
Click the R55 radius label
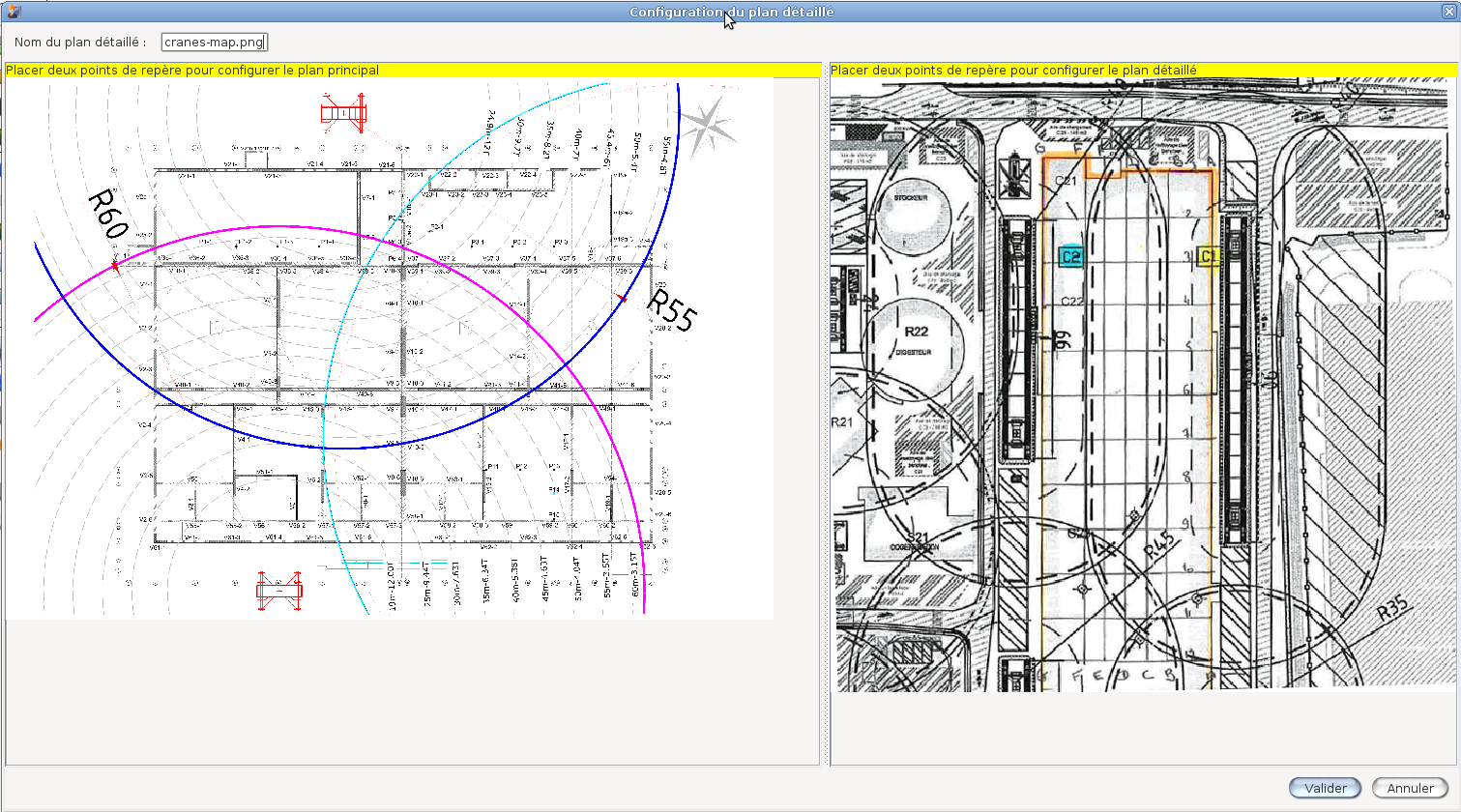coord(671,310)
